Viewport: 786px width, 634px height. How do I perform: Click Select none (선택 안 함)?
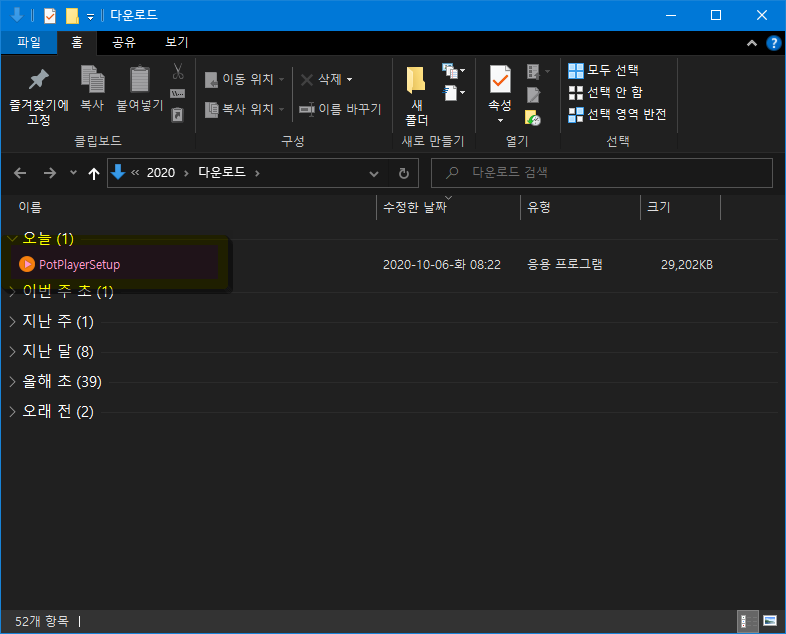(606, 92)
